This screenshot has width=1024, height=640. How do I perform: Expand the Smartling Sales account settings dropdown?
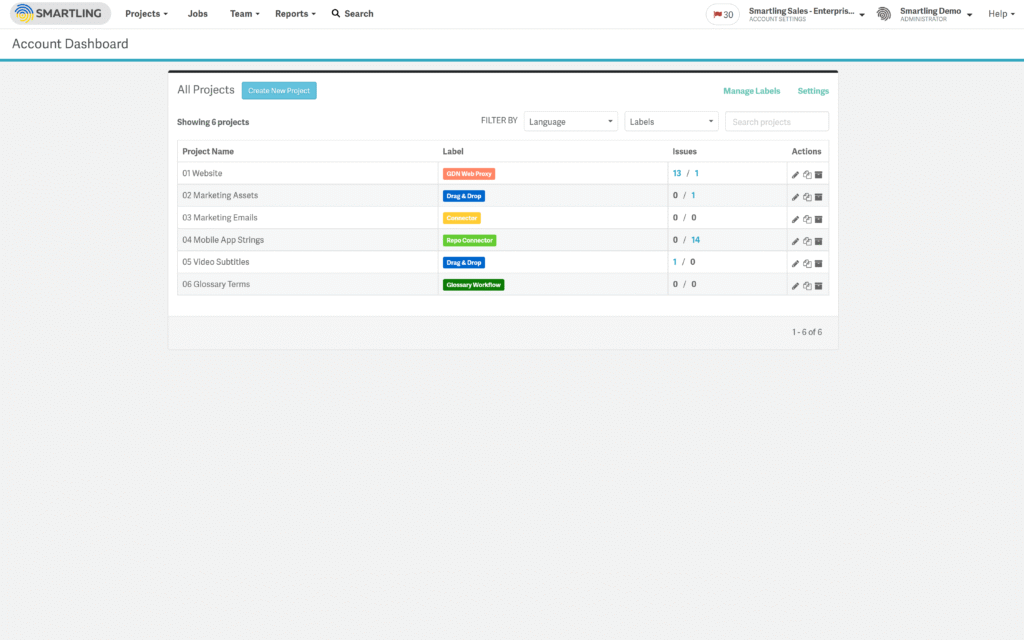click(806, 13)
